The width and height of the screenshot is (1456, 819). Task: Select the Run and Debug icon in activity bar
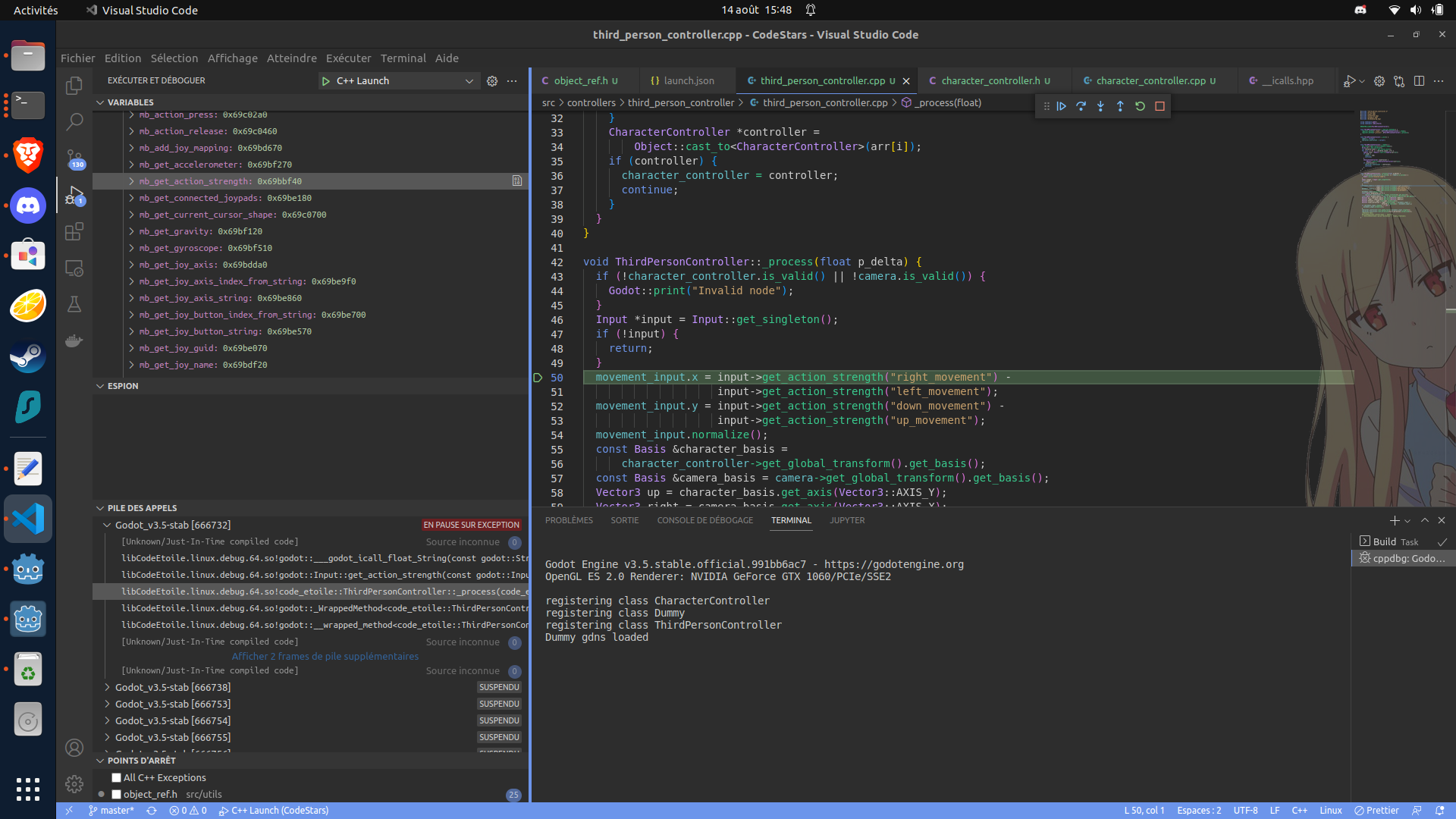point(74,193)
